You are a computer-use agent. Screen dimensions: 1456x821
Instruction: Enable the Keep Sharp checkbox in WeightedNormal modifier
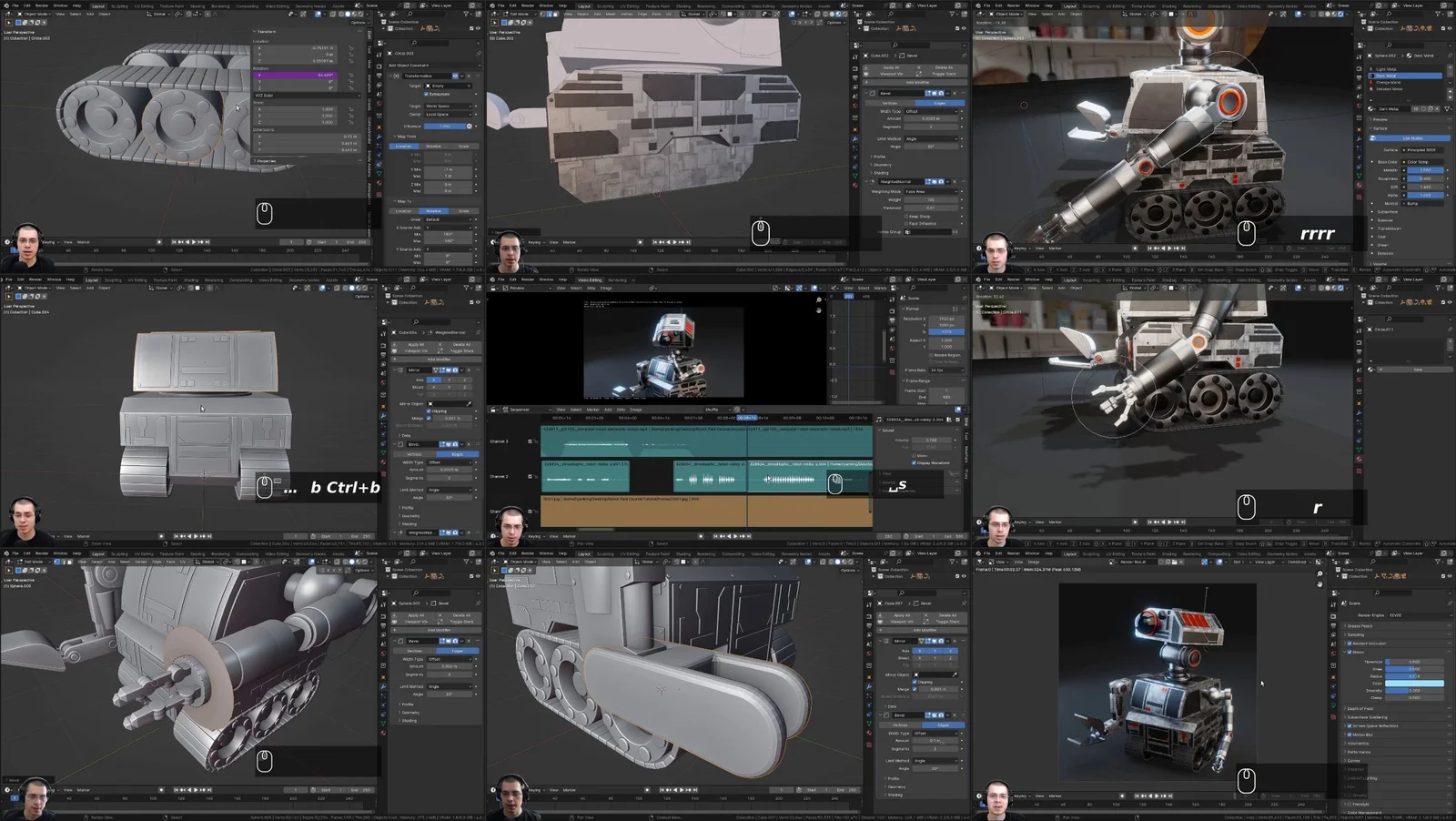[906, 217]
